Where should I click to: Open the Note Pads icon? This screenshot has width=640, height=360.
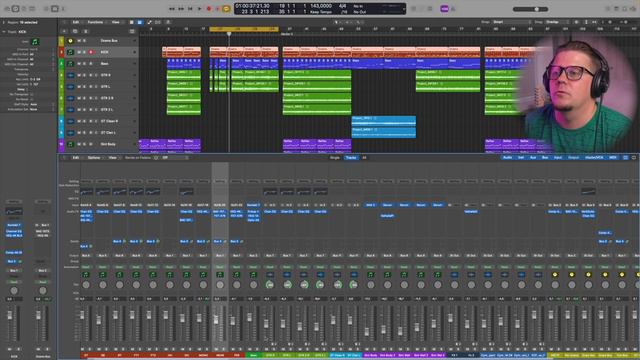click(616, 9)
